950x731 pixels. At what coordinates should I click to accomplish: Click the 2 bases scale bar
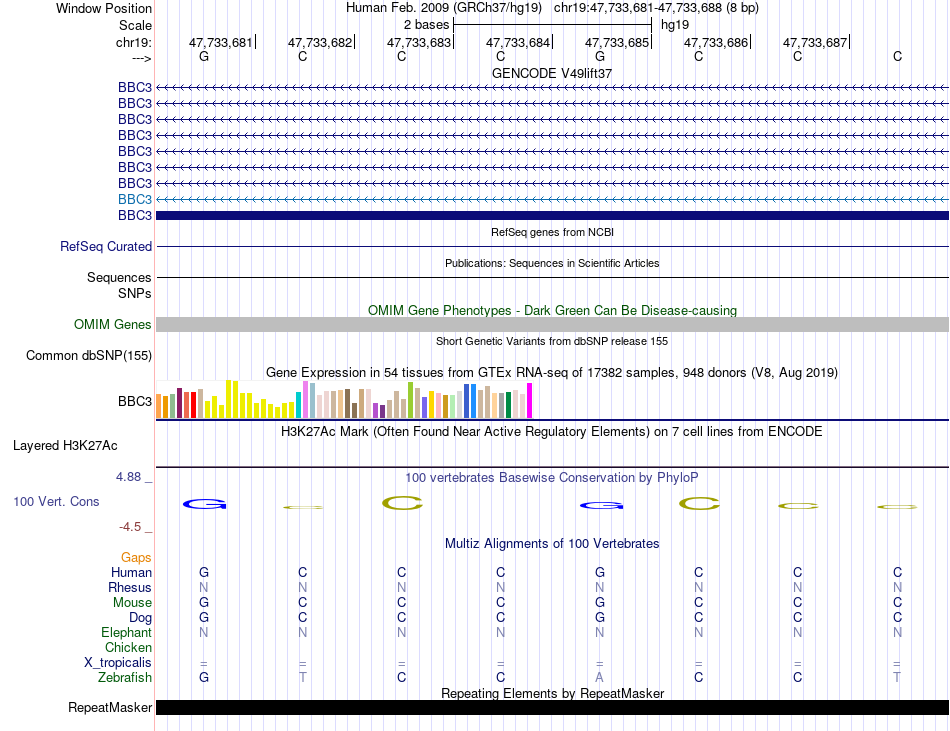(552, 25)
